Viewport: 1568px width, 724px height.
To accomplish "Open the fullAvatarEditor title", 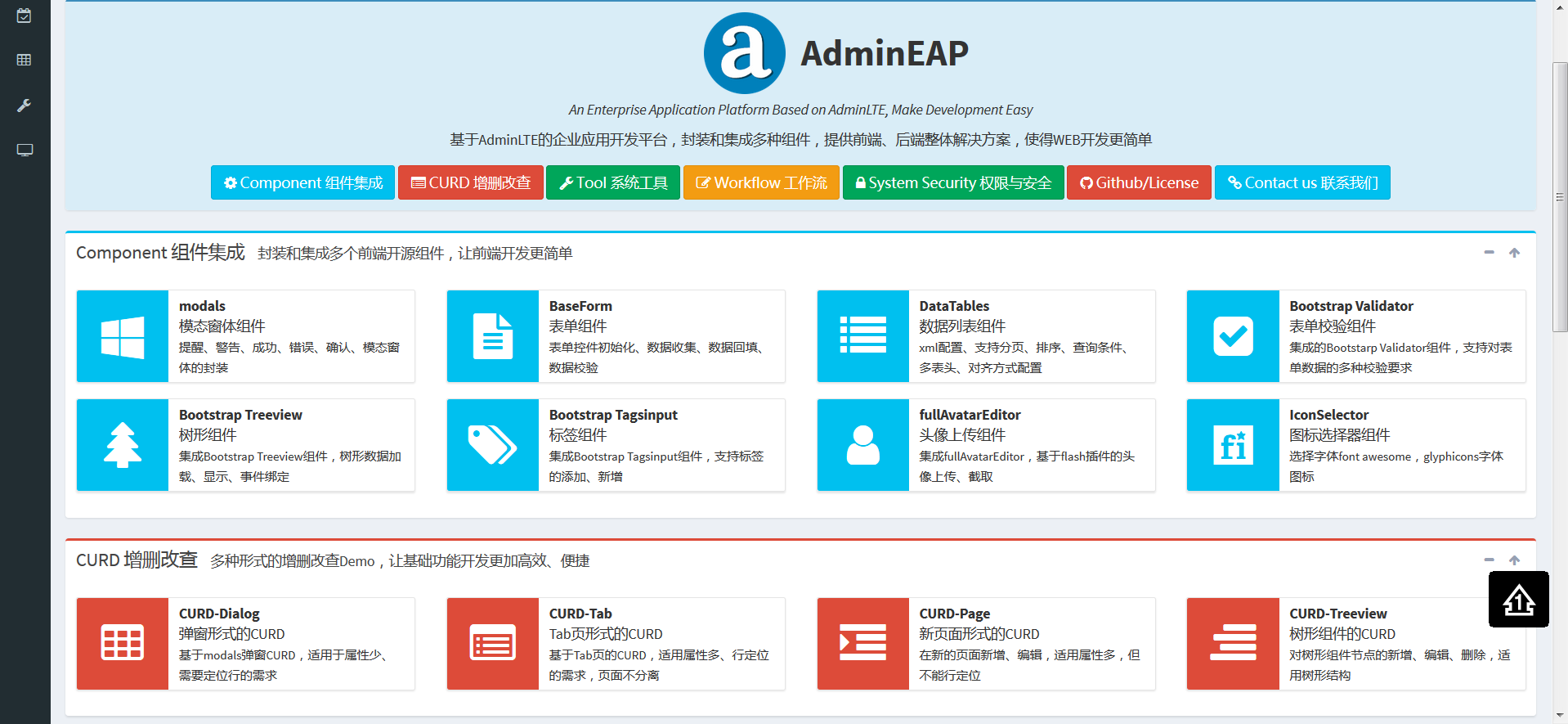I will click(x=970, y=415).
